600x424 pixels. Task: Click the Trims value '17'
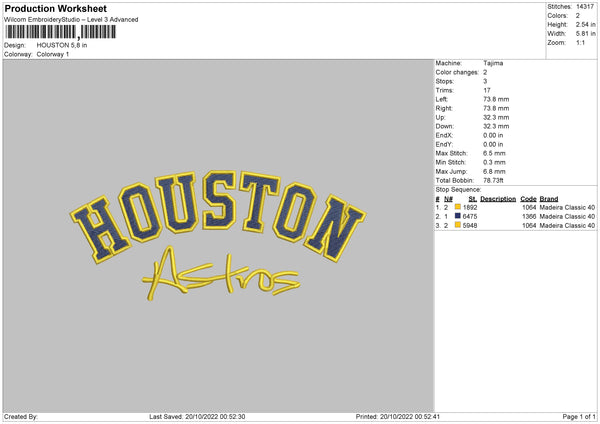click(487, 90)
